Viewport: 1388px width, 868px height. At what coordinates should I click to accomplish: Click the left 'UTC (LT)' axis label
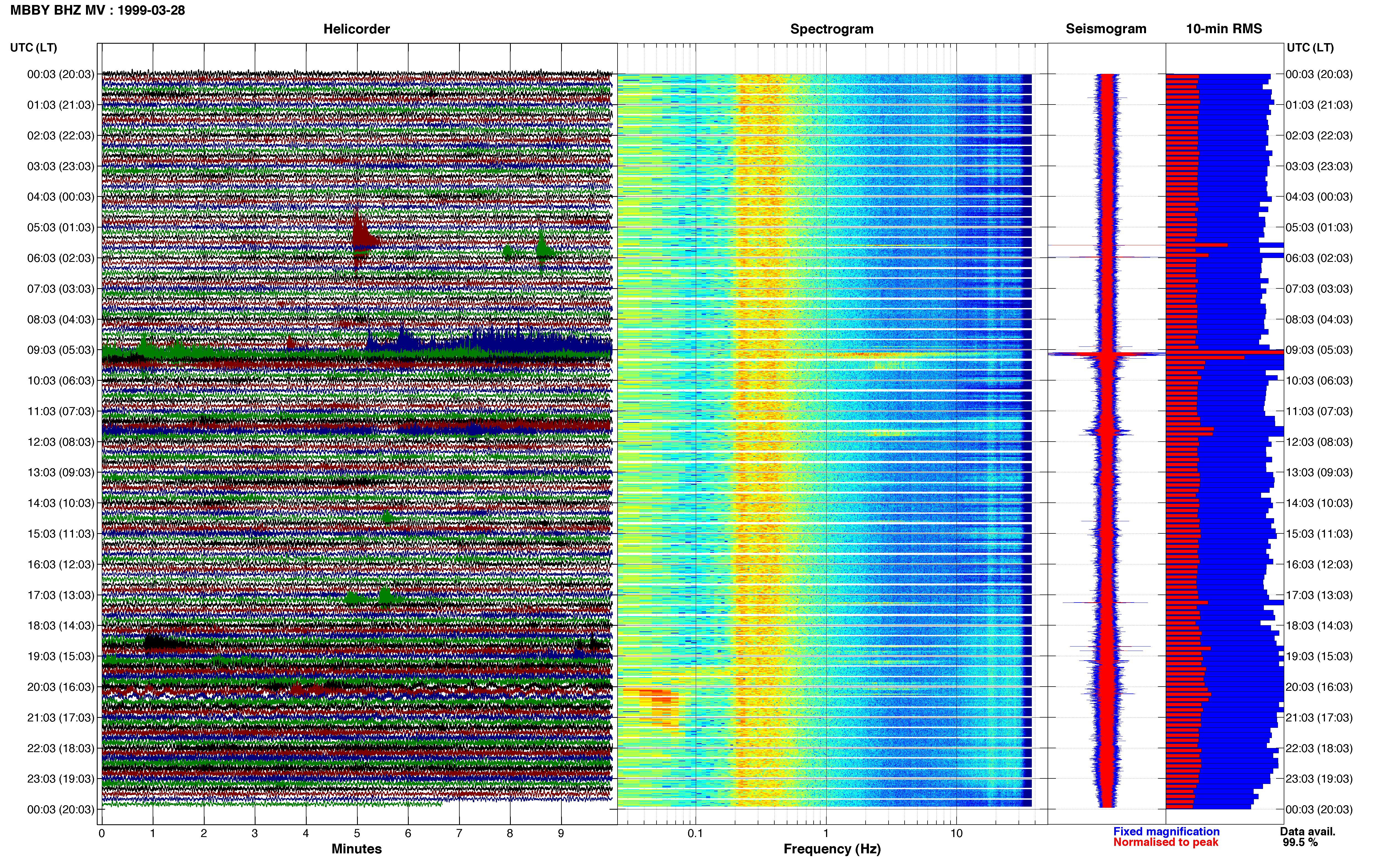(33, 47)
